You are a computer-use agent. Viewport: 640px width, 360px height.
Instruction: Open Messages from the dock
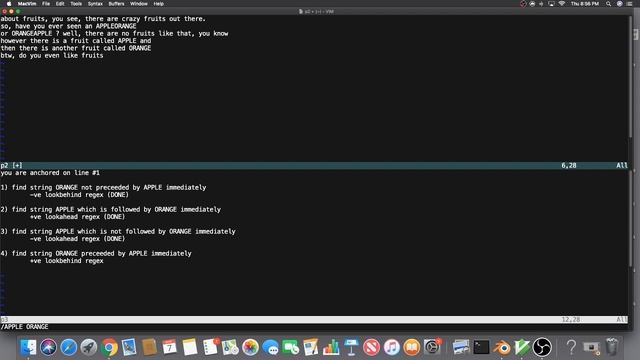click(271, 347)
